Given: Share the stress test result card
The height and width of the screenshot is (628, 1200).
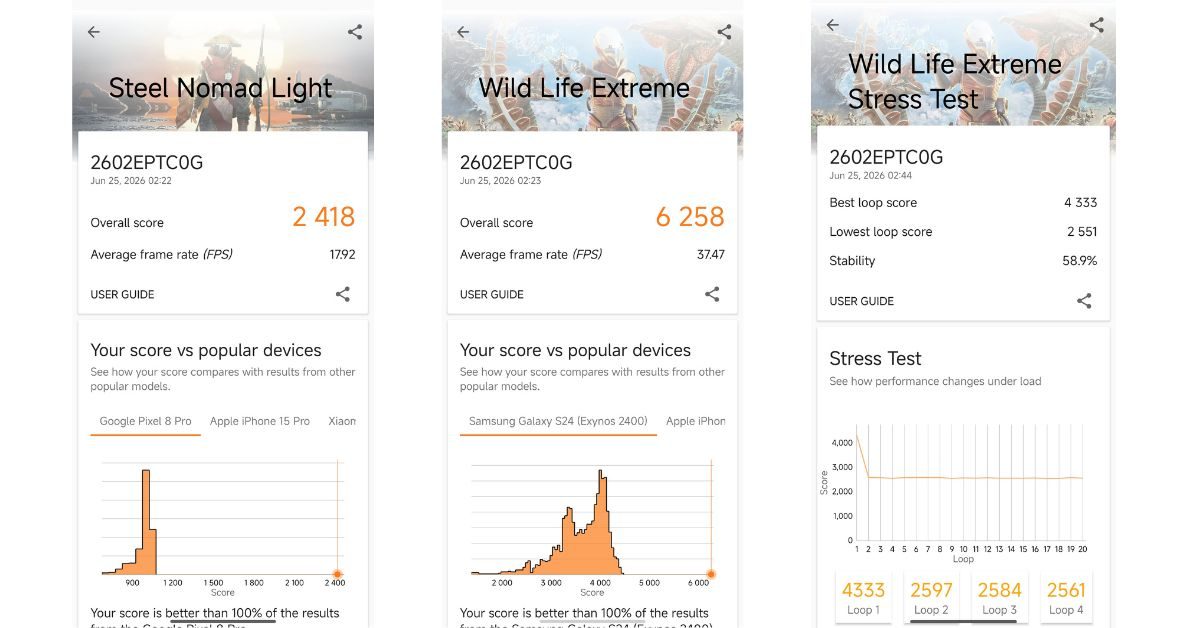Looking at the screenshot, I should point(1084,301).
